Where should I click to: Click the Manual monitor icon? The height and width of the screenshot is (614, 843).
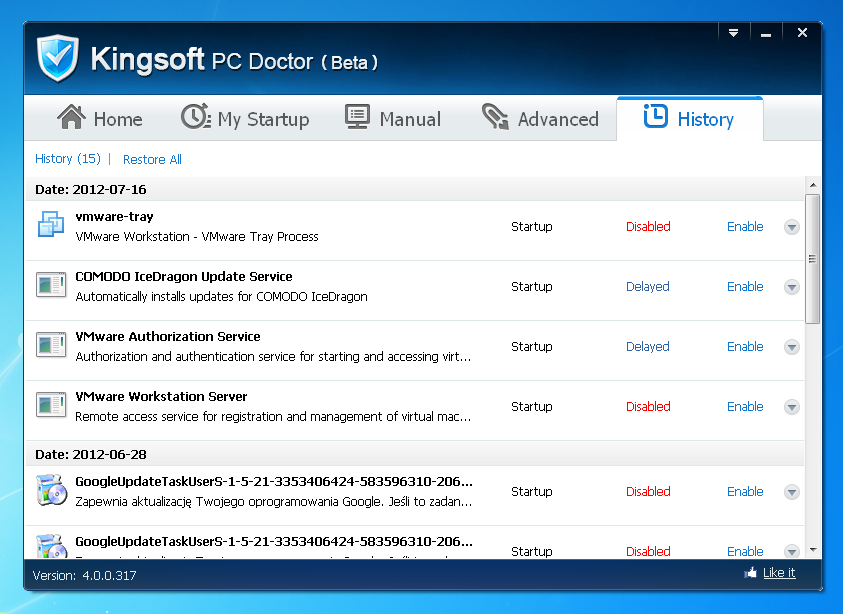coord(358,117)
